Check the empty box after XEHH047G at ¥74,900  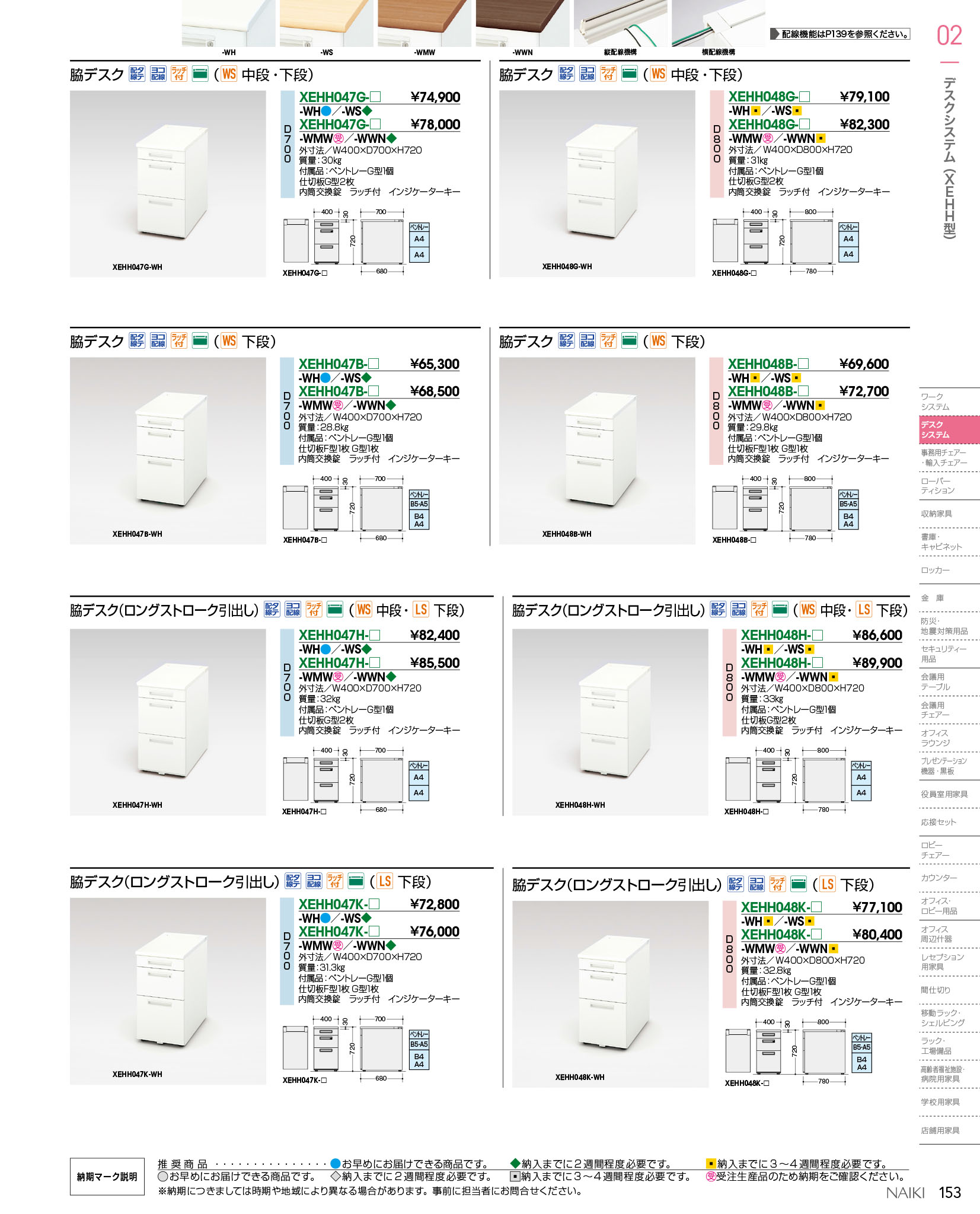[375, 97]
